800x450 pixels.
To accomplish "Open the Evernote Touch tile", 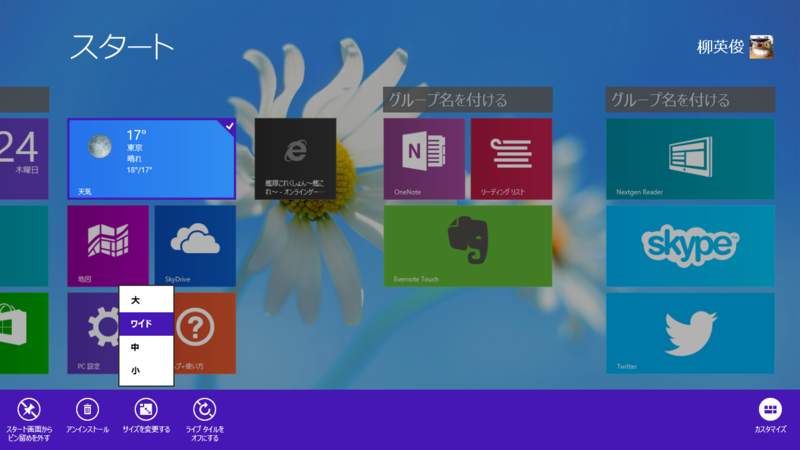I will [x=468, y=246].
